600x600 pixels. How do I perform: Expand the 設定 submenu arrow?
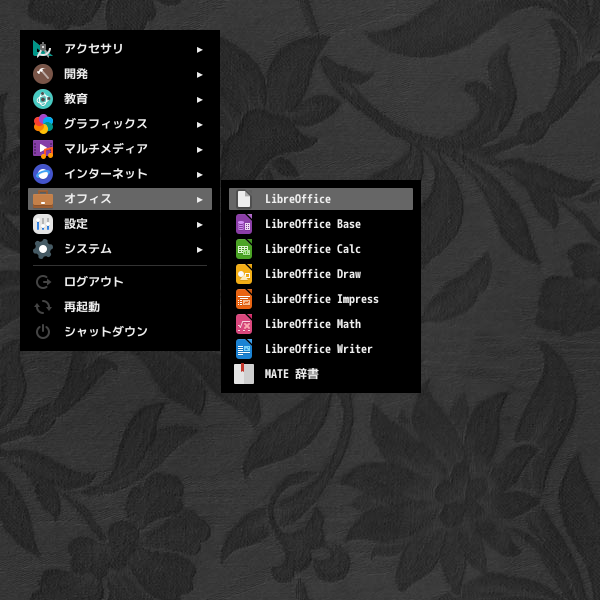(x=199, y=225)
